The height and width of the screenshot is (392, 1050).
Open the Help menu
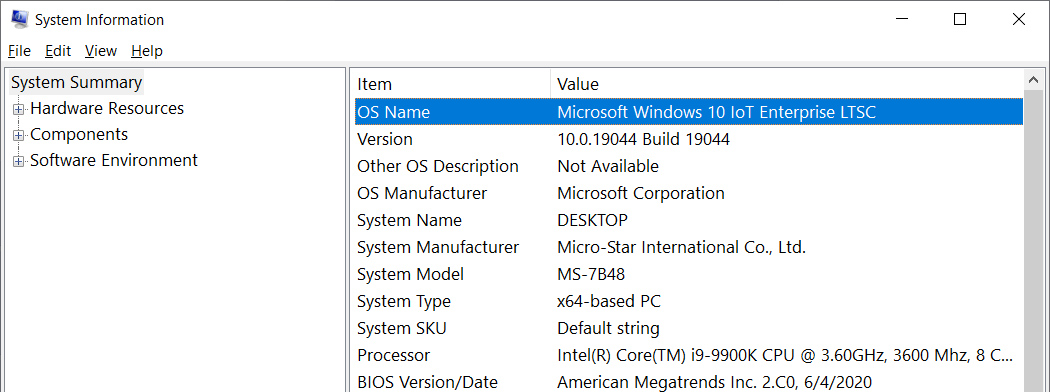pos(147,51)
